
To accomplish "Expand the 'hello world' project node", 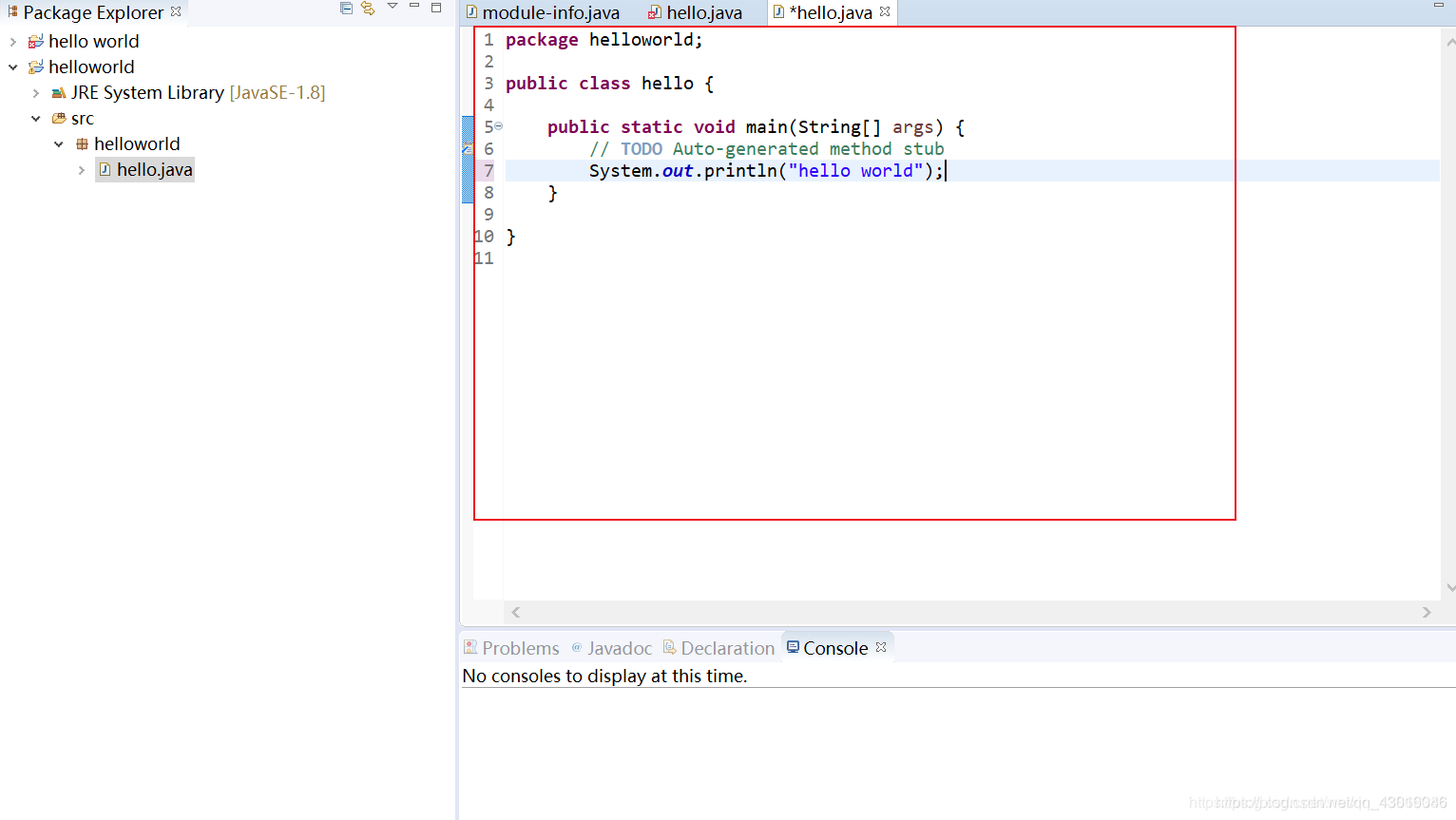I will point(12,42).
